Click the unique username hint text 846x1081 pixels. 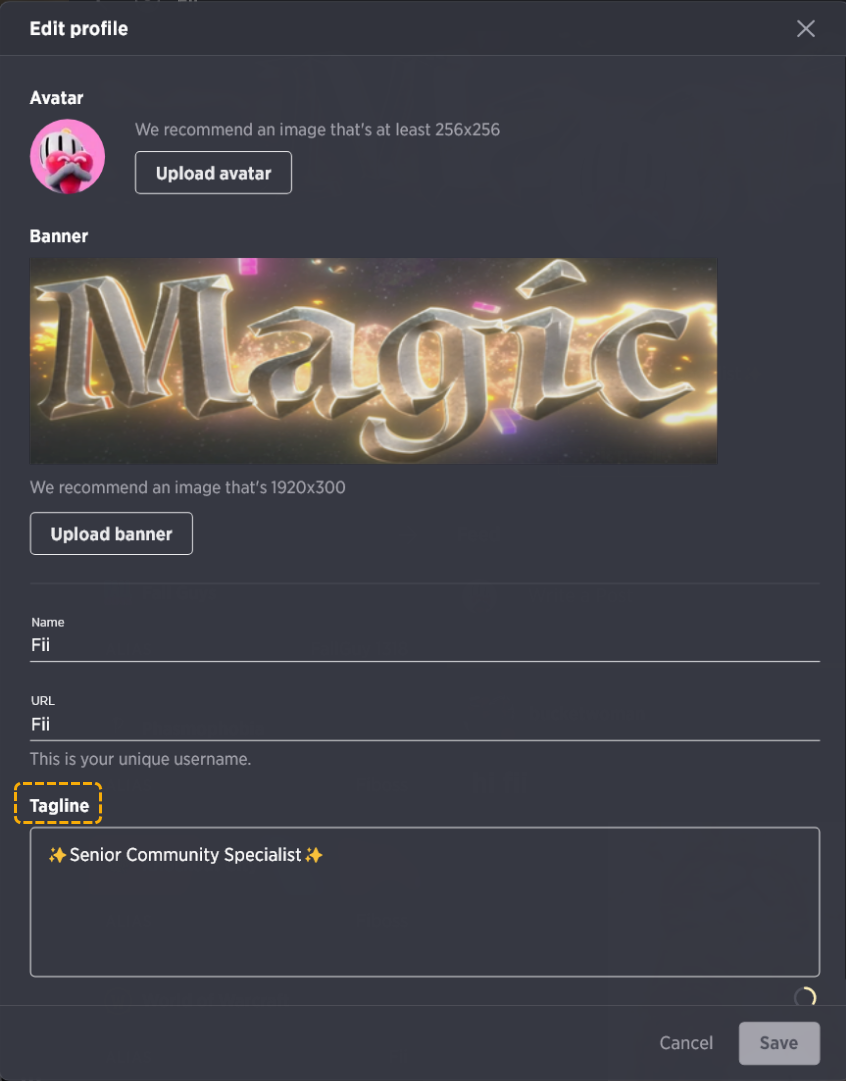pos(141,759)
